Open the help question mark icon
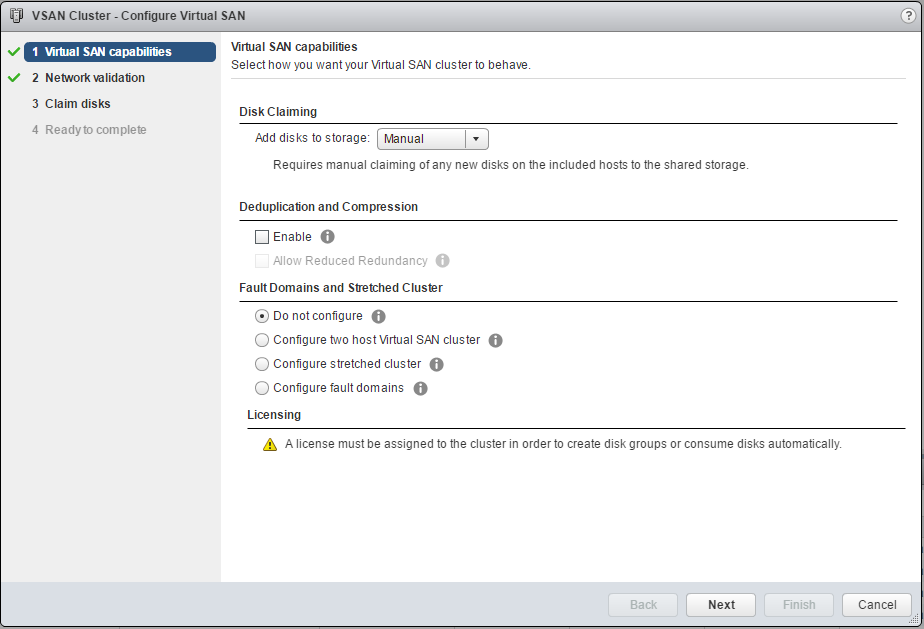Image resolution: width=924 pixels, height=629 pixels. point(908,16)
